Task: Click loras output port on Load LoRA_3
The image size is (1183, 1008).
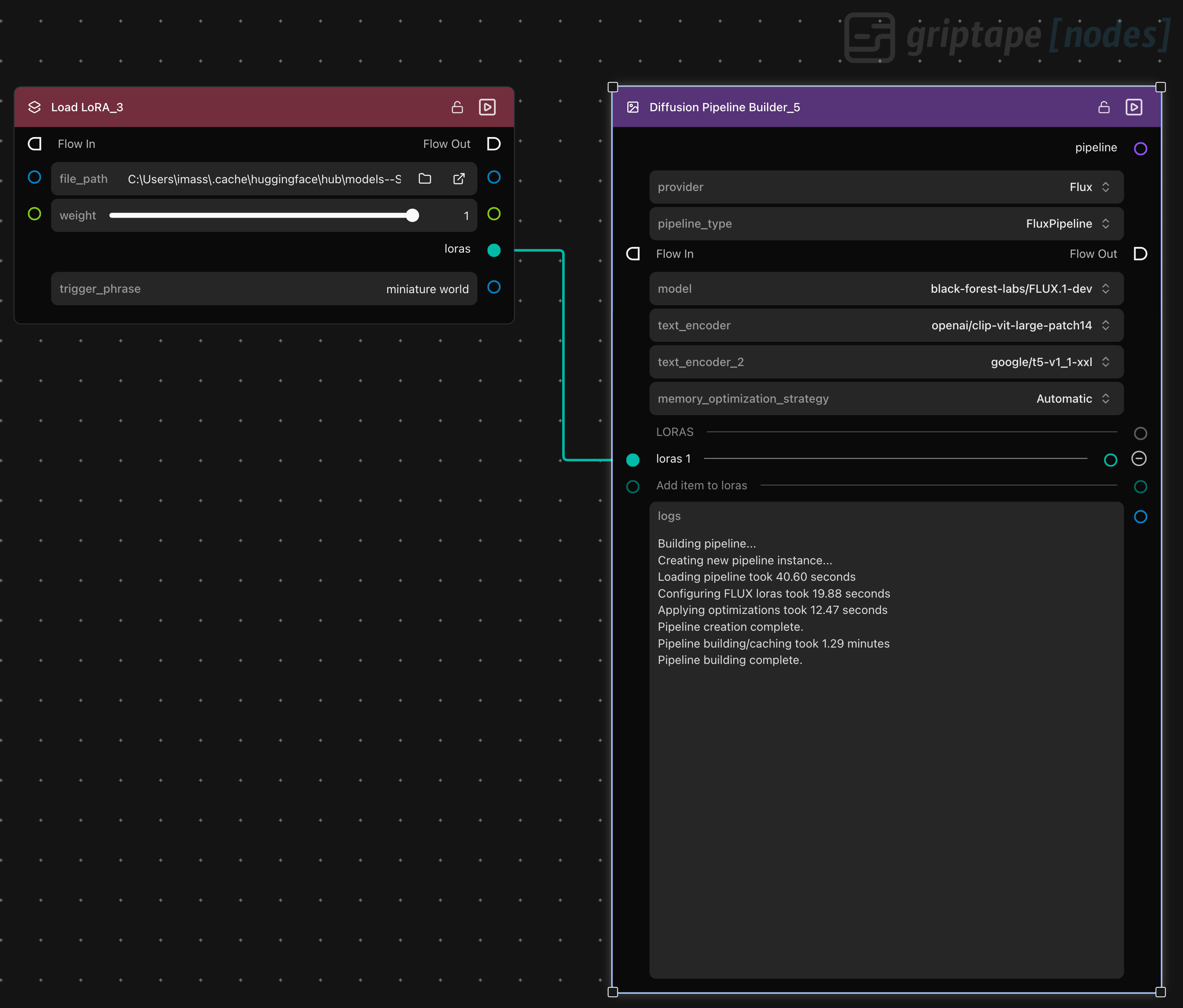Action: 494,250
